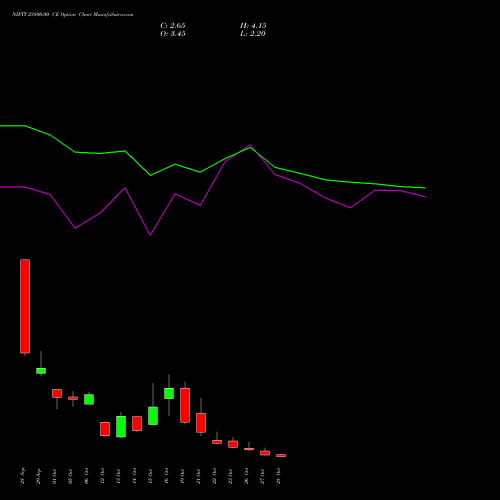Select the green candle above 06 Oct
500x500 pixels.
[x=89, y=399]
